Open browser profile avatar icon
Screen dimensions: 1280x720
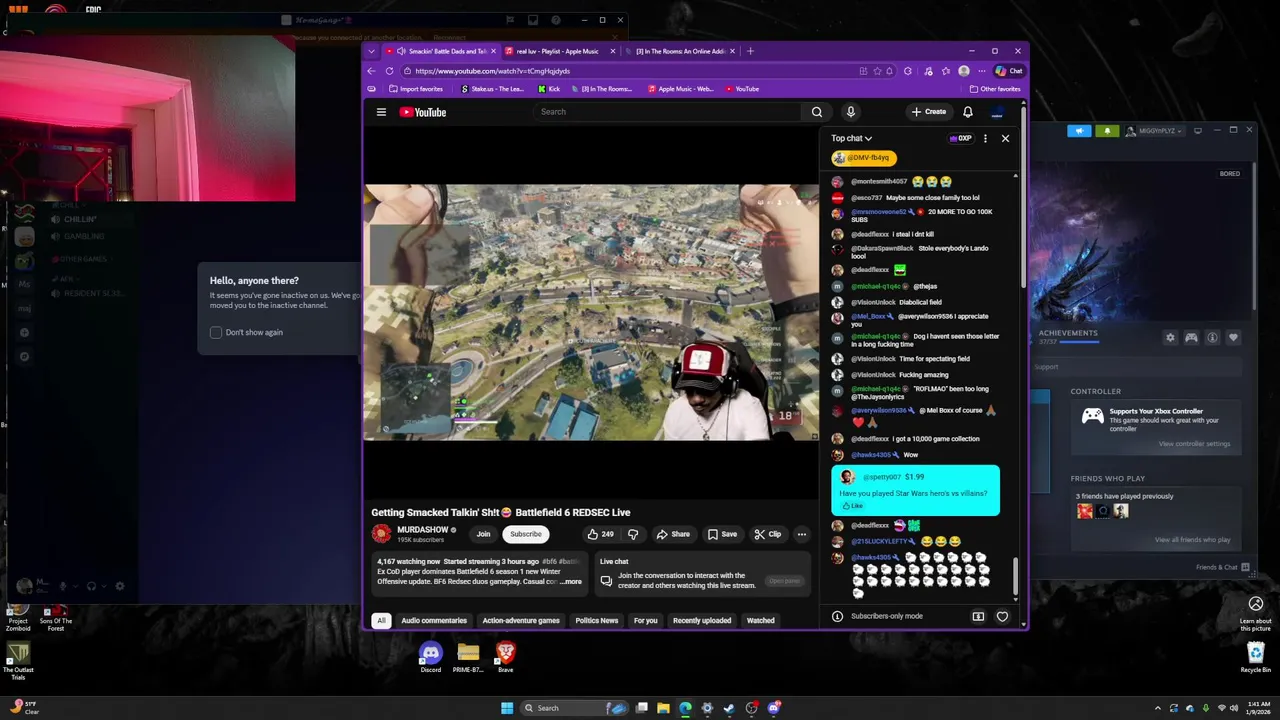(963, 71)
